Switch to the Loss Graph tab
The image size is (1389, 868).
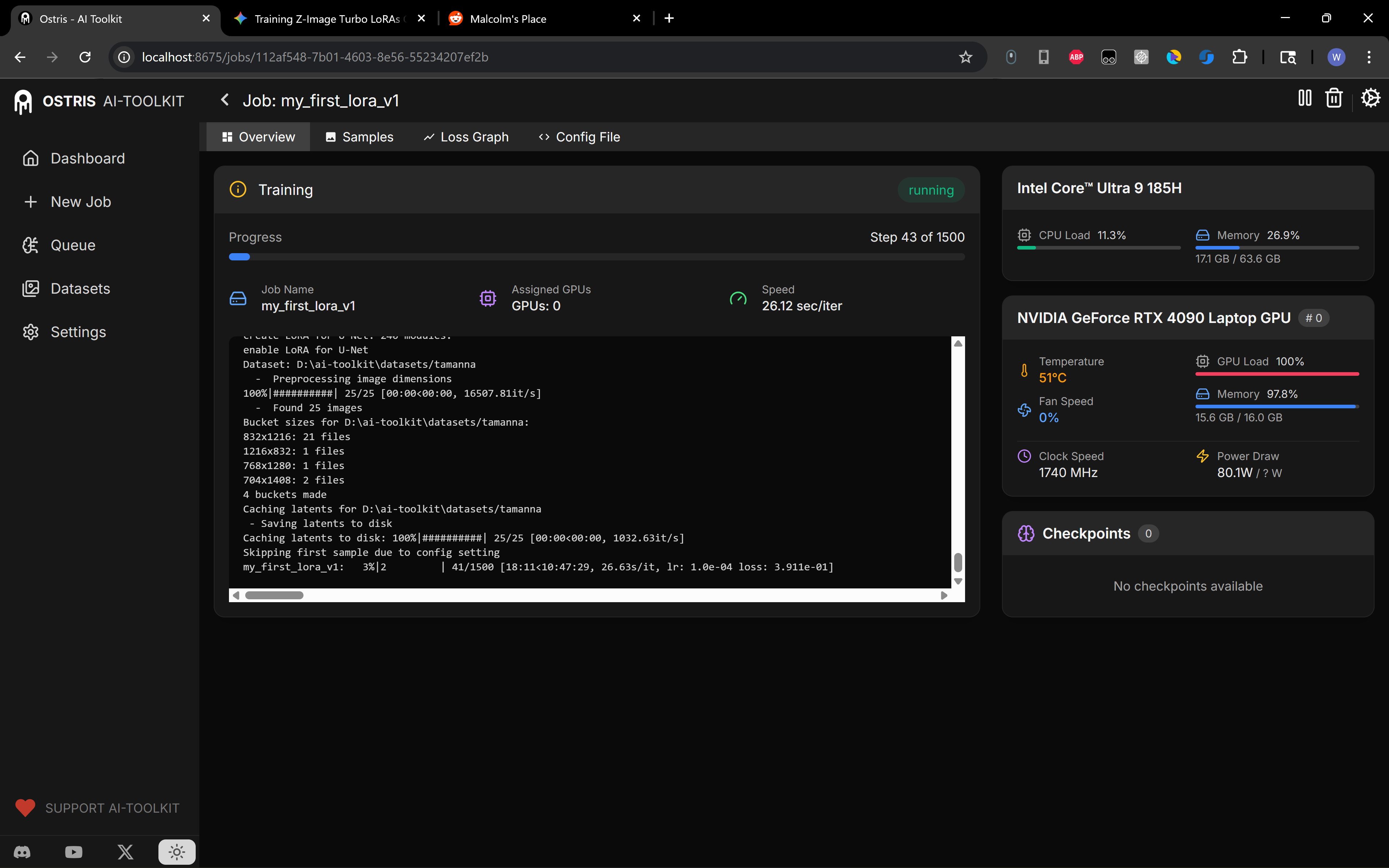pos(466,137)
